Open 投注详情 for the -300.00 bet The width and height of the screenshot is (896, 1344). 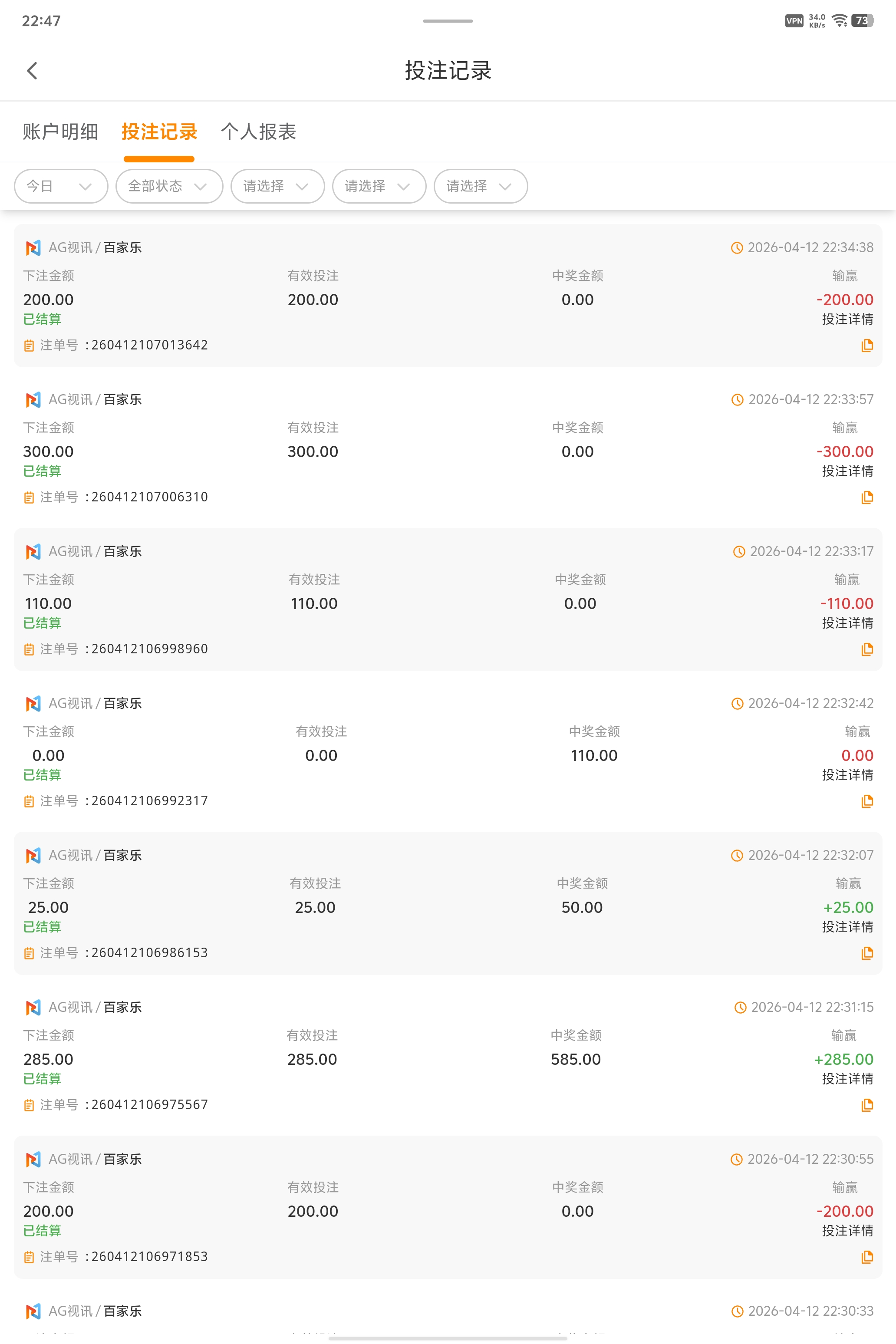(847, 471)
